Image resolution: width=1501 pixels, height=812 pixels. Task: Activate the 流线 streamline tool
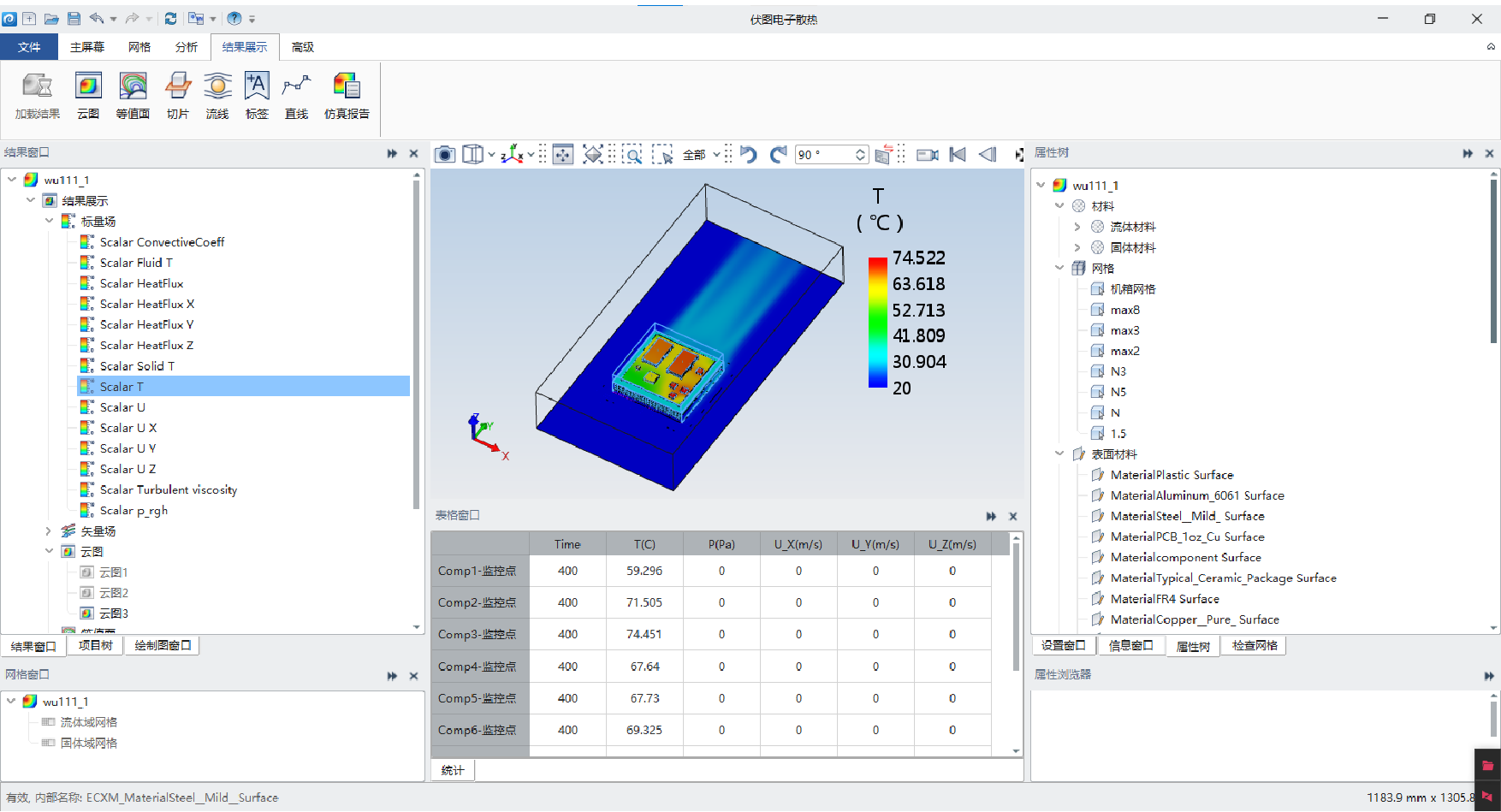click(x=217, y=94)
